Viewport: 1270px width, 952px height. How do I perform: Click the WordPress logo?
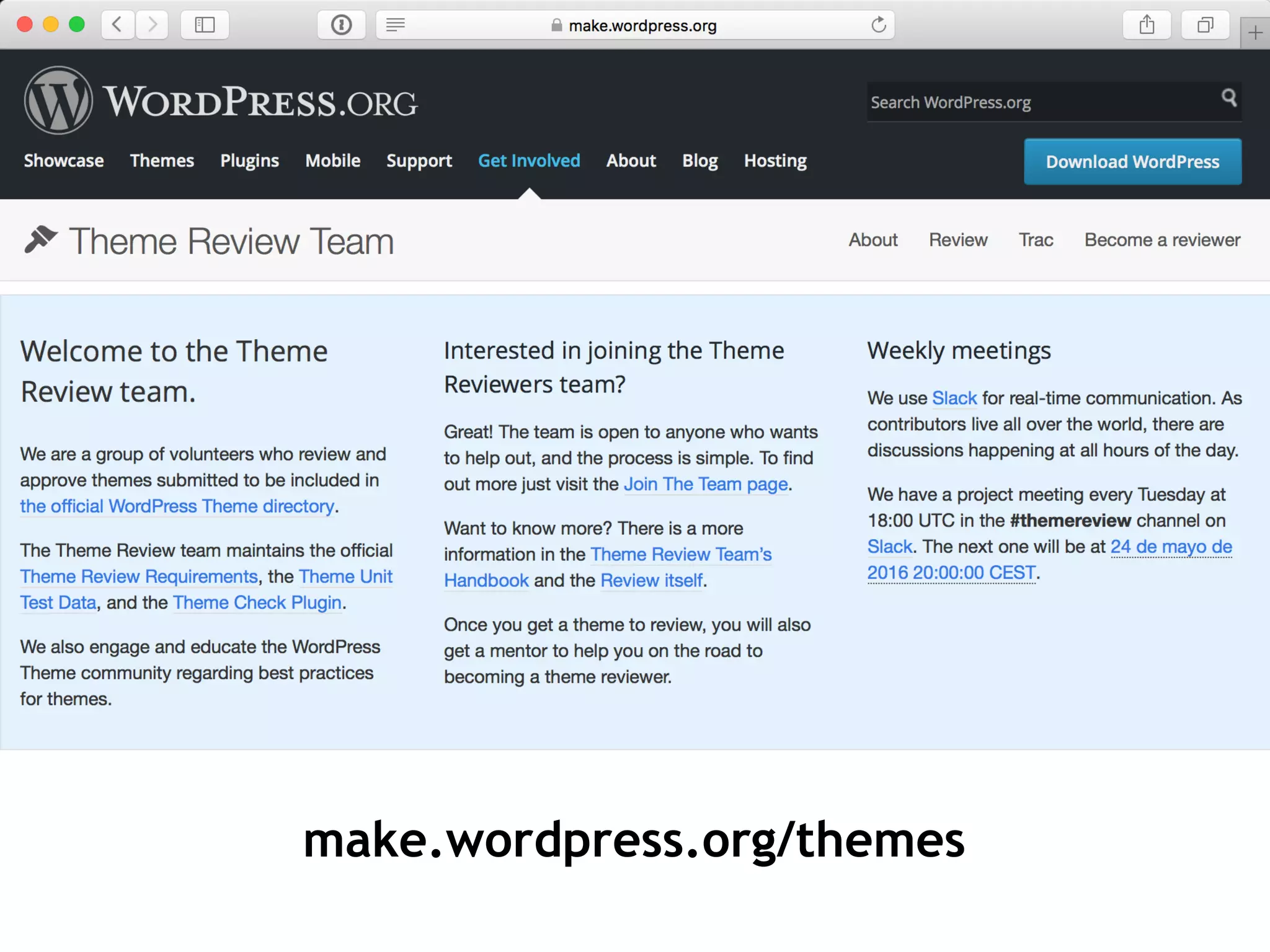[58, 100]
